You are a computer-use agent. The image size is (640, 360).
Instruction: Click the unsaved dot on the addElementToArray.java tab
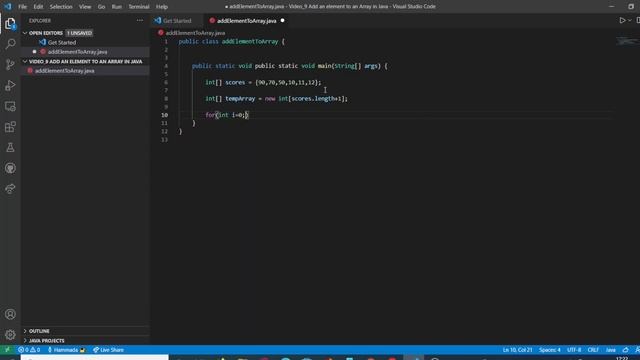(282, 20)
